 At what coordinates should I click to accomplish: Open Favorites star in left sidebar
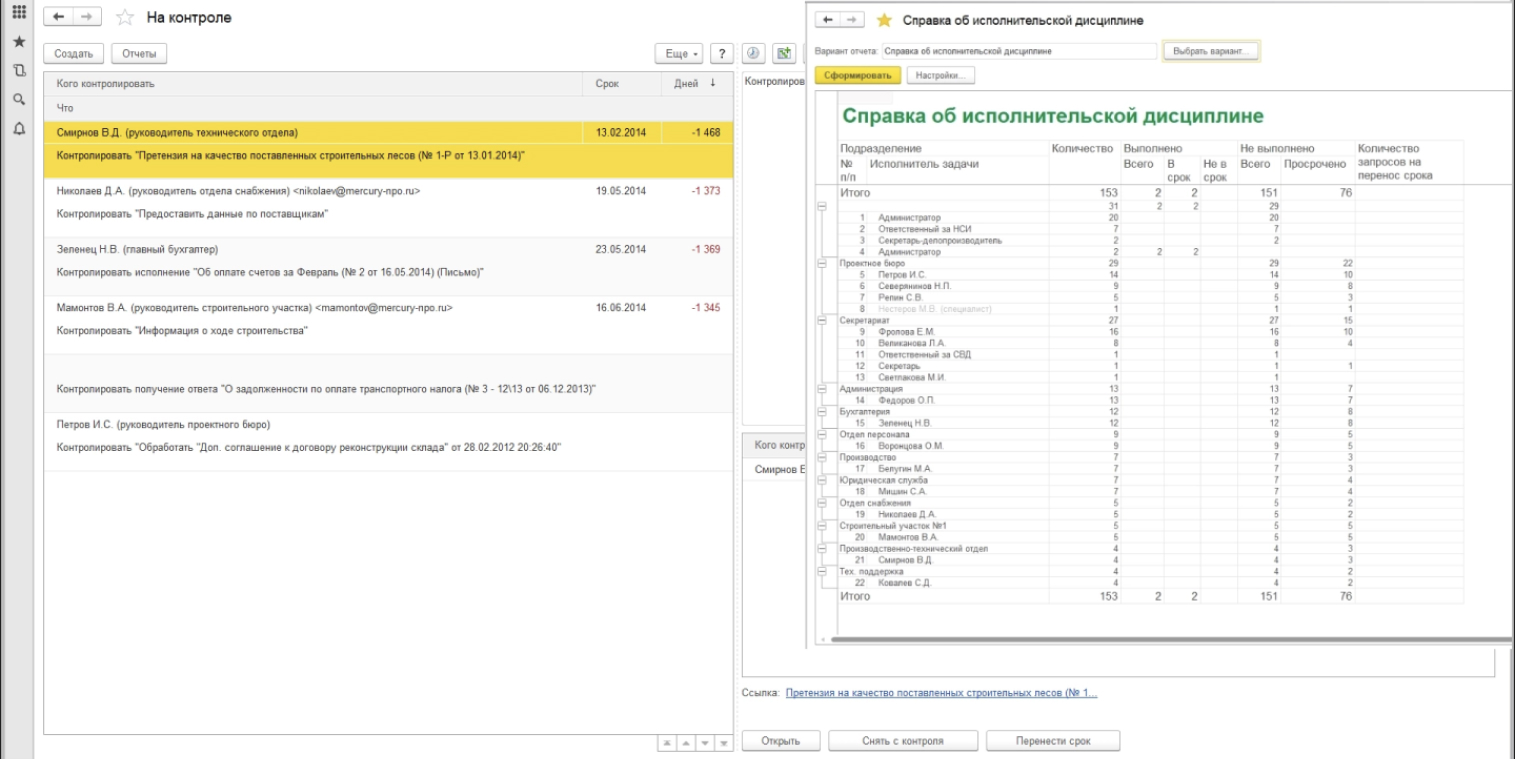[17, 42]
